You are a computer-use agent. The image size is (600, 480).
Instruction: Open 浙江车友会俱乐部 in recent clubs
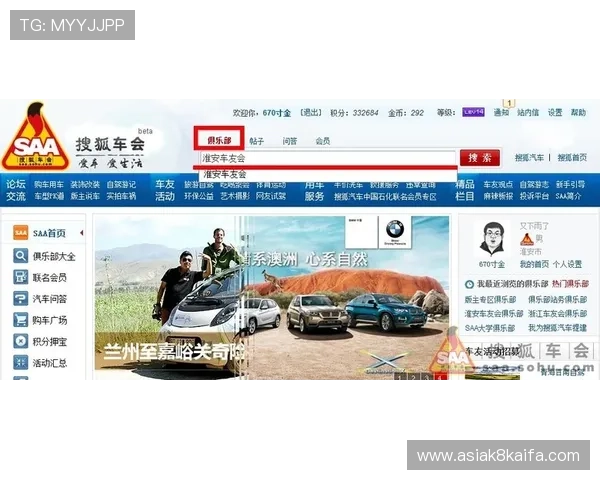pyautogui.click(x=558, y=314)
